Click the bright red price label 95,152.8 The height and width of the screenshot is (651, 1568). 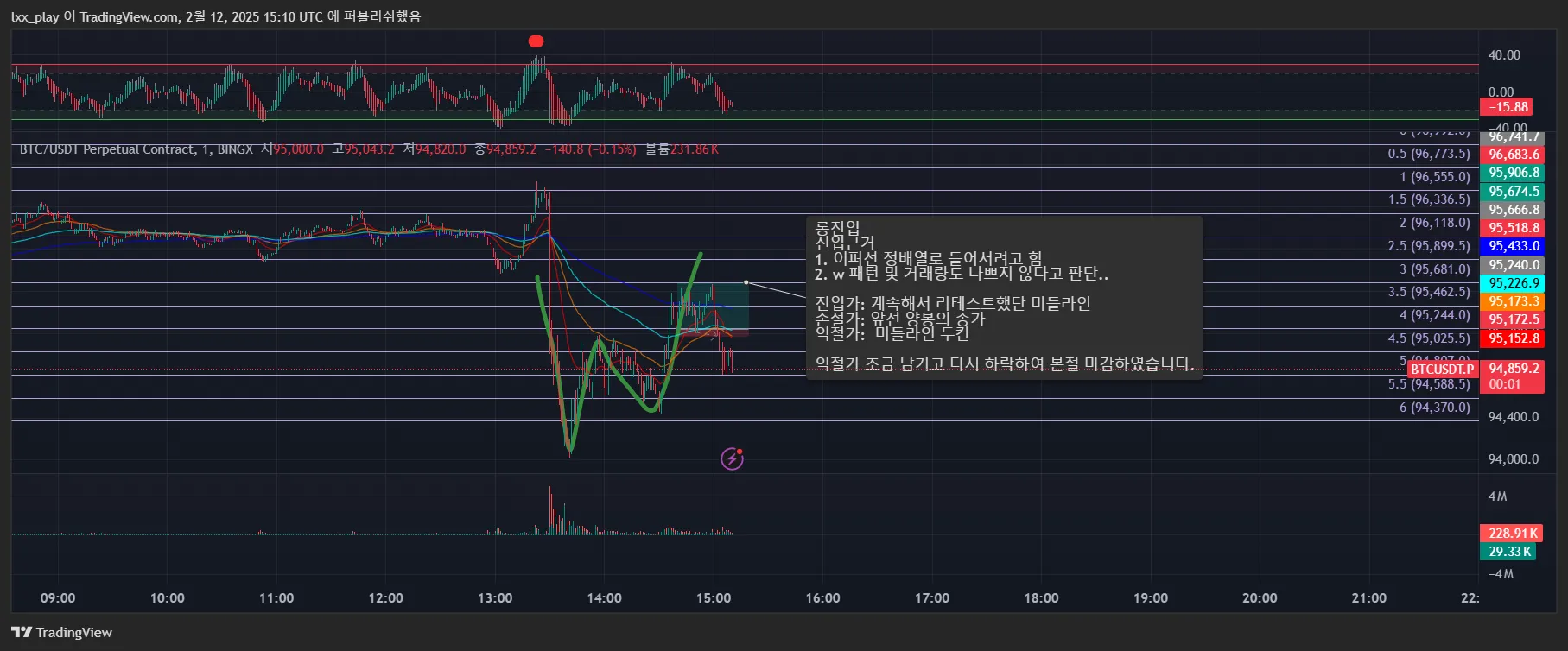tap(1514, 338)
